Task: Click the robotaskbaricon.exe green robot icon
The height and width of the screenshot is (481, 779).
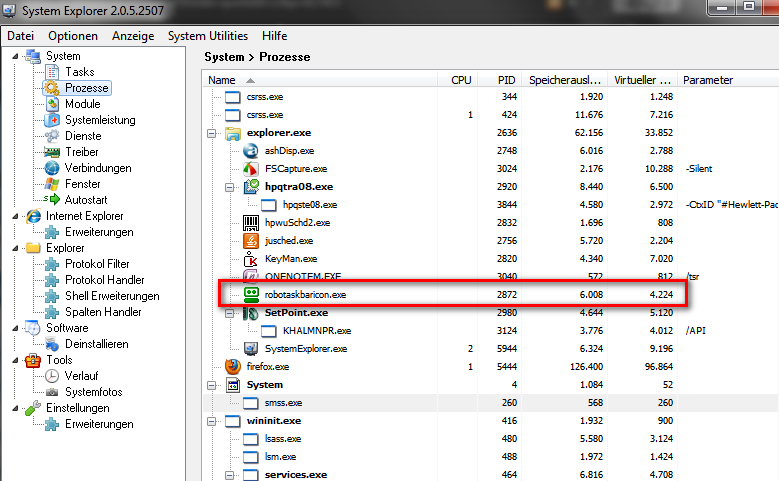Action: coord(251,295)
